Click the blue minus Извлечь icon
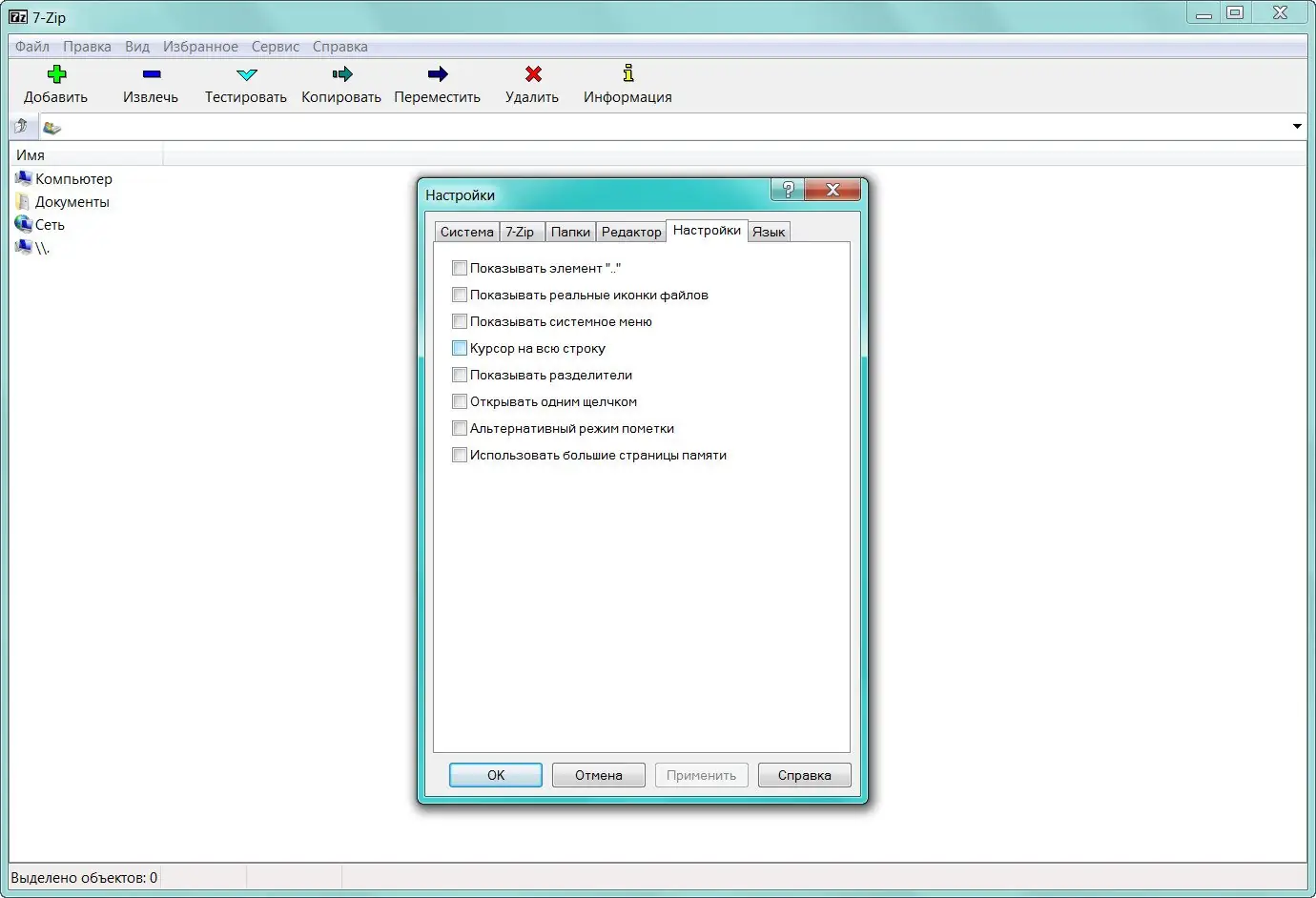The image size is (1316, 898). pyautogui.click(x=151, y=74)
